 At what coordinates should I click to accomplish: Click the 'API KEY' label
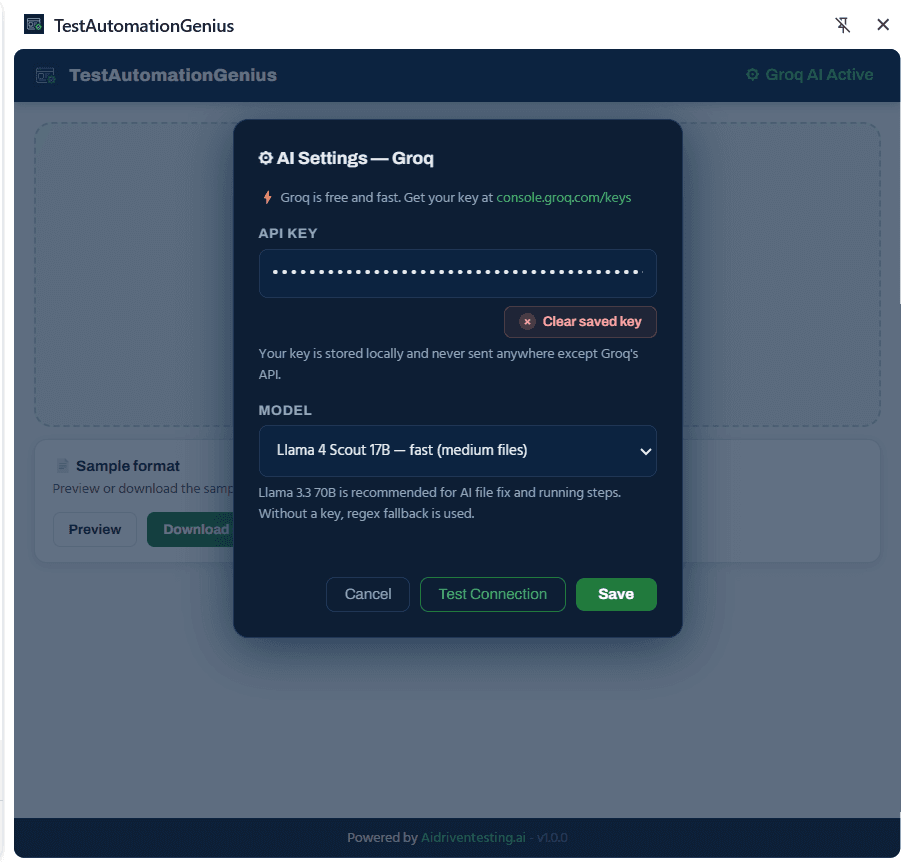(x=287, y=233)
